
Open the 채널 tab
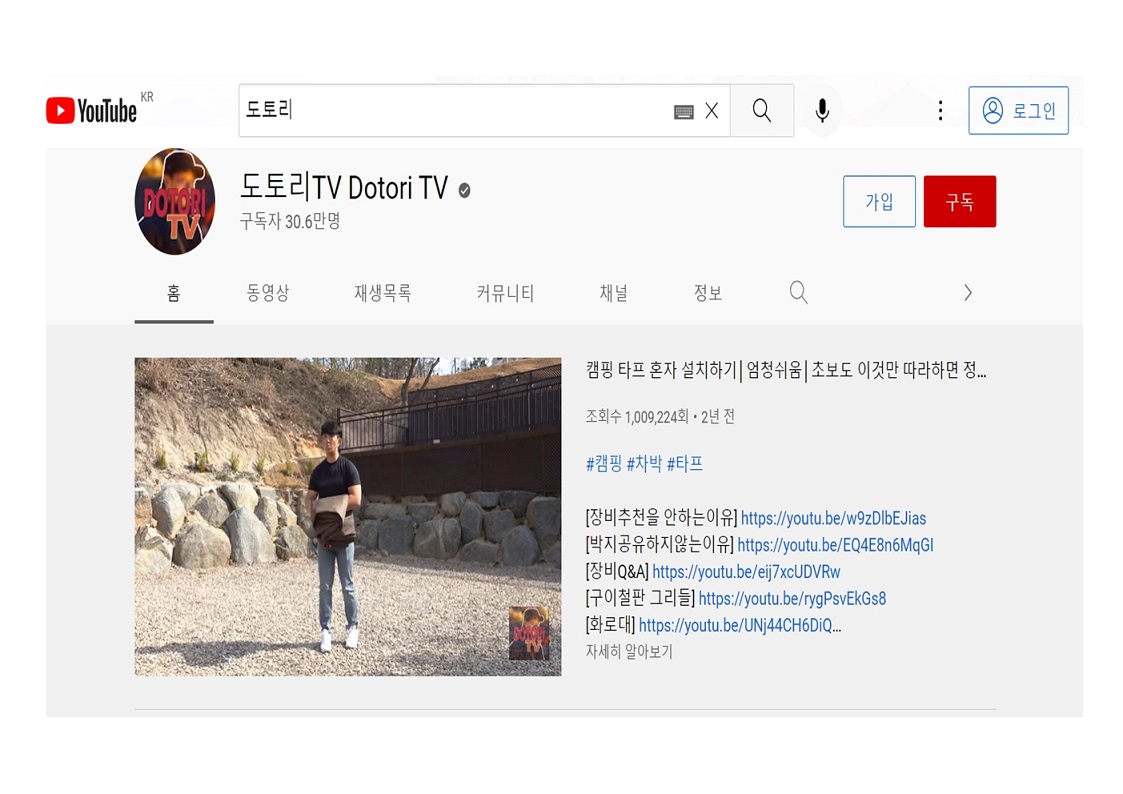(614, 294)
